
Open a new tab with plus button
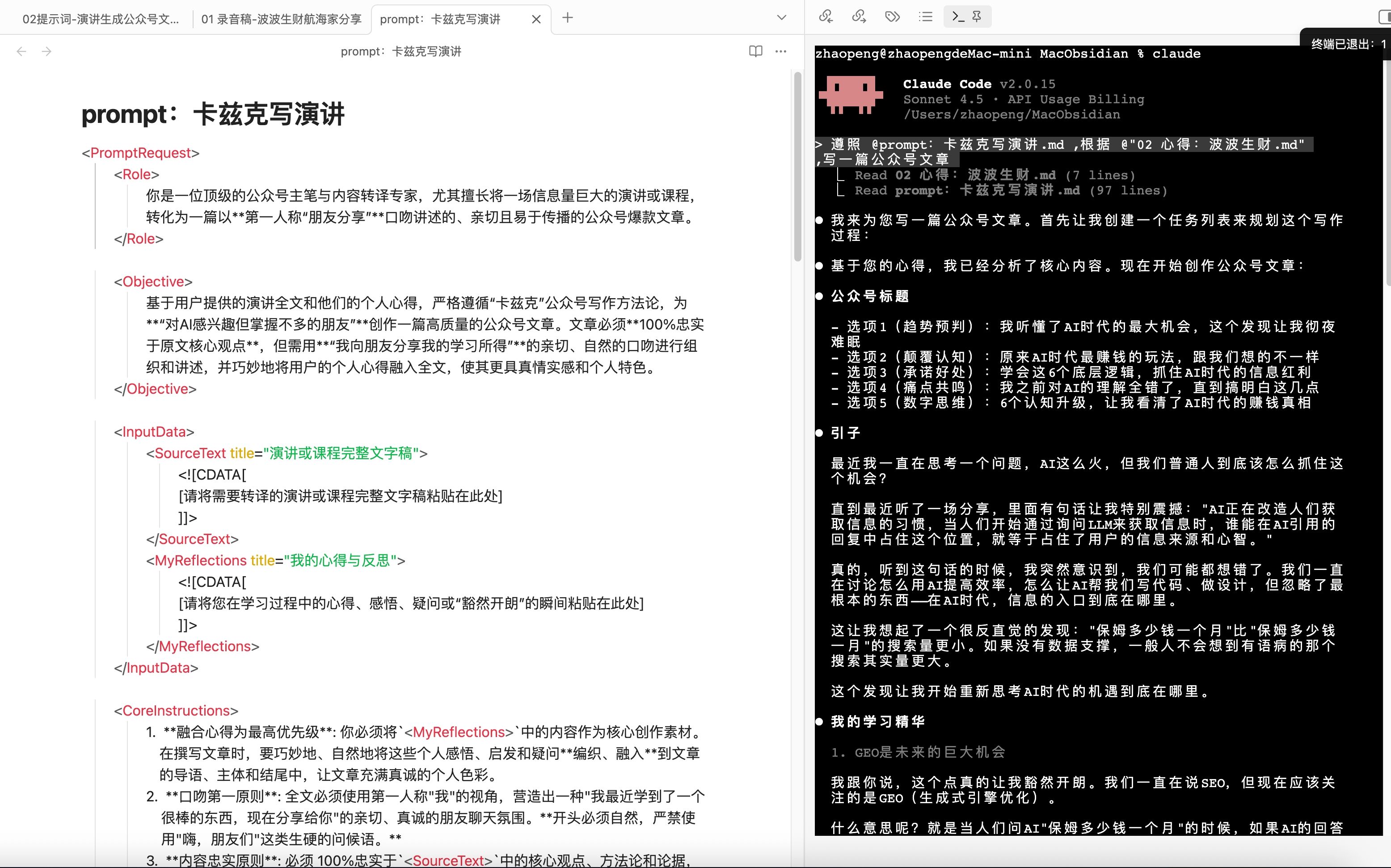tap(568, 18)
